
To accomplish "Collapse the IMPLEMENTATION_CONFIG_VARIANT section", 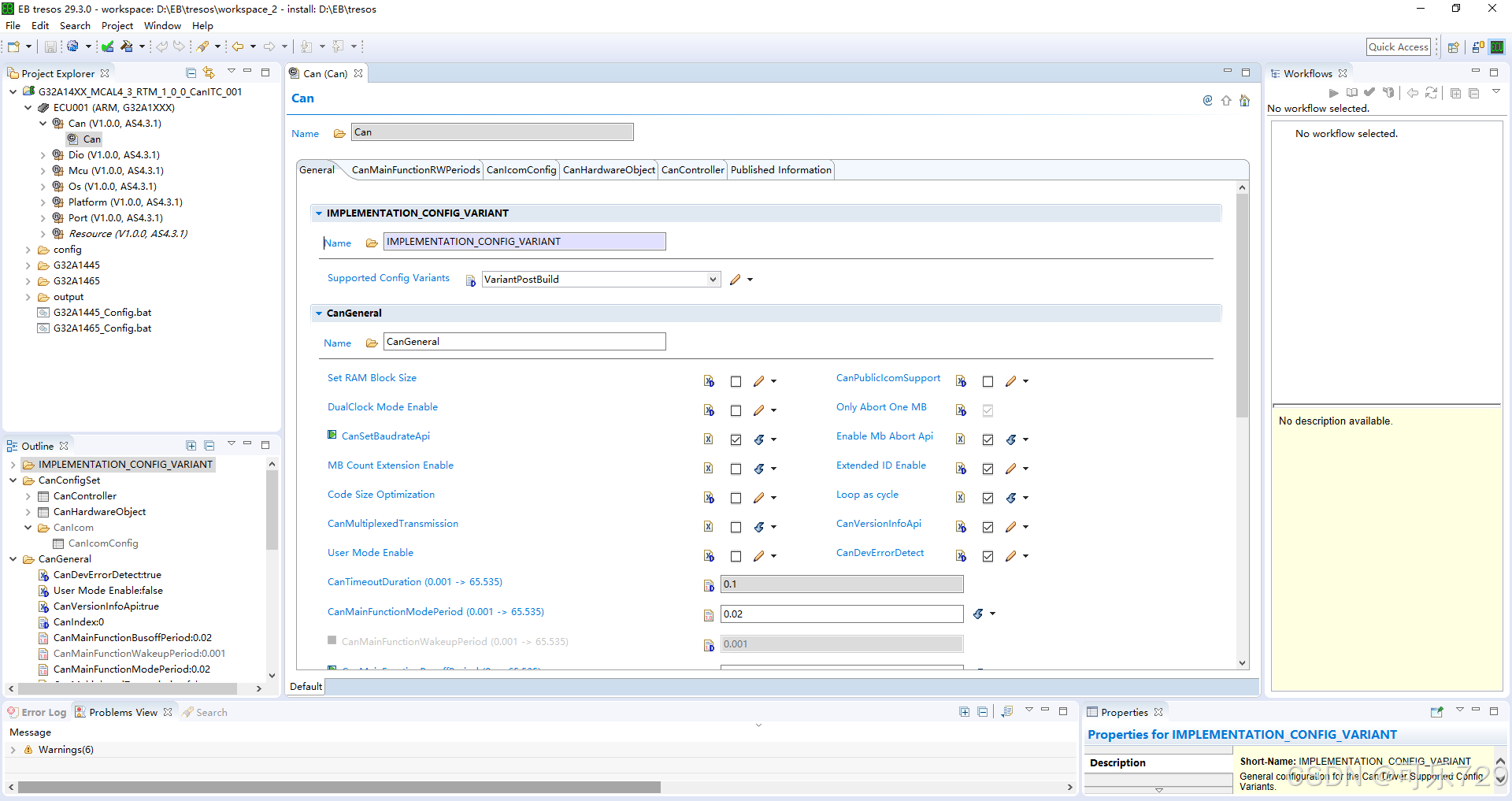I will click(x=319, y=213).
